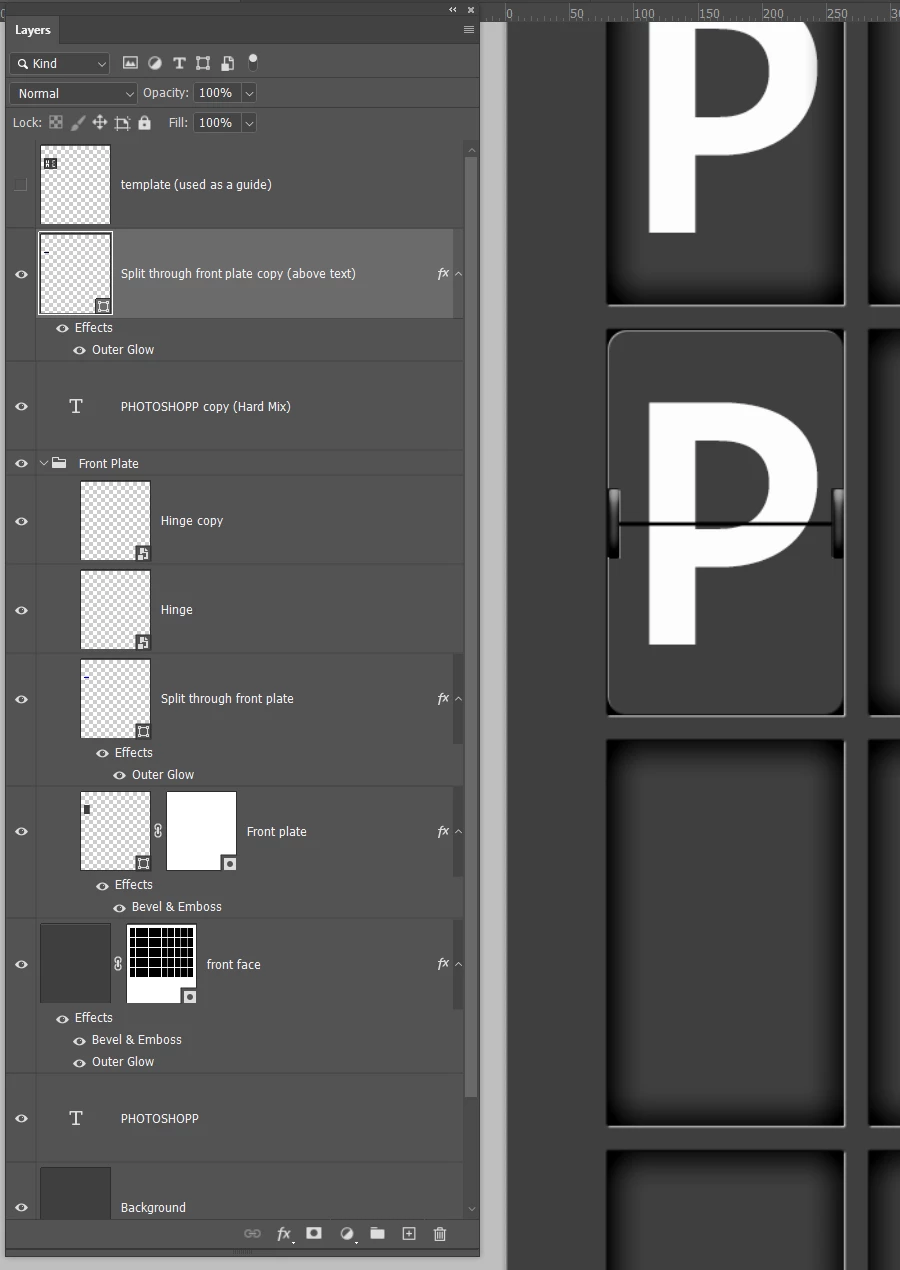Select PHOTOSHOPP copy (Hard Mix) layer name
The height and width of the screenshot is (1270, 900).
pos(206,406)
